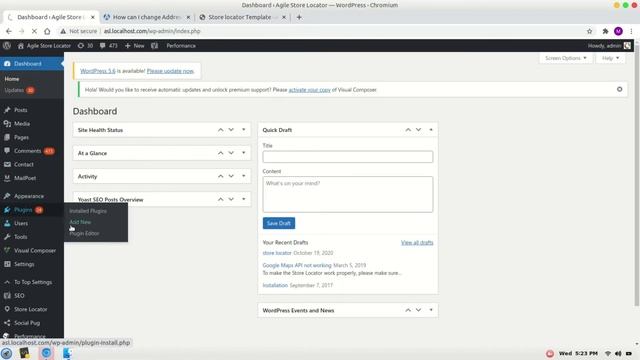This screenshot has width=640, height=360.
Task: Toggle Activity panel
Action: tap(244, 176)
